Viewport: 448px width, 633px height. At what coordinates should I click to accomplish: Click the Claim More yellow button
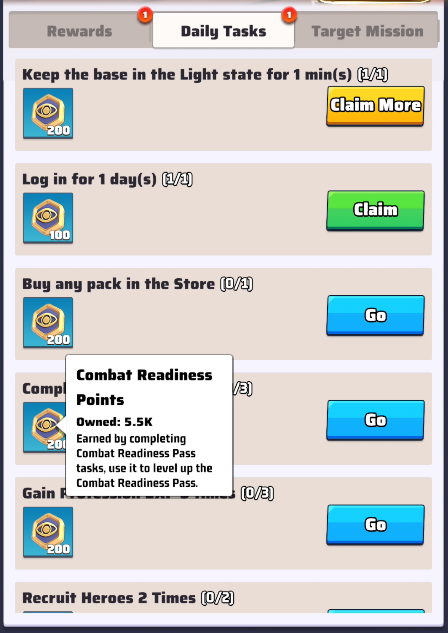pos(375,106)
